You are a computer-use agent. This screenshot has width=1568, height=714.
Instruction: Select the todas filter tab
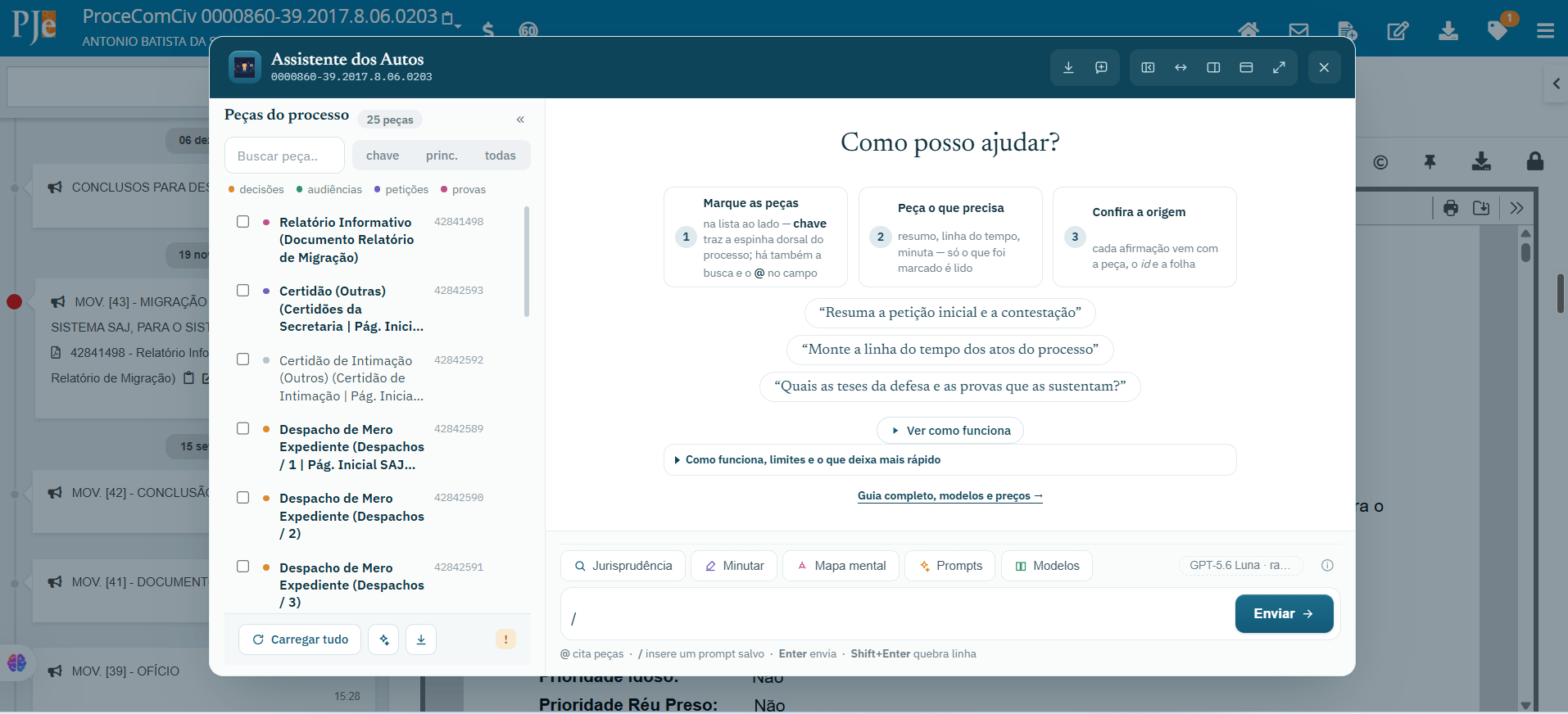500,156
